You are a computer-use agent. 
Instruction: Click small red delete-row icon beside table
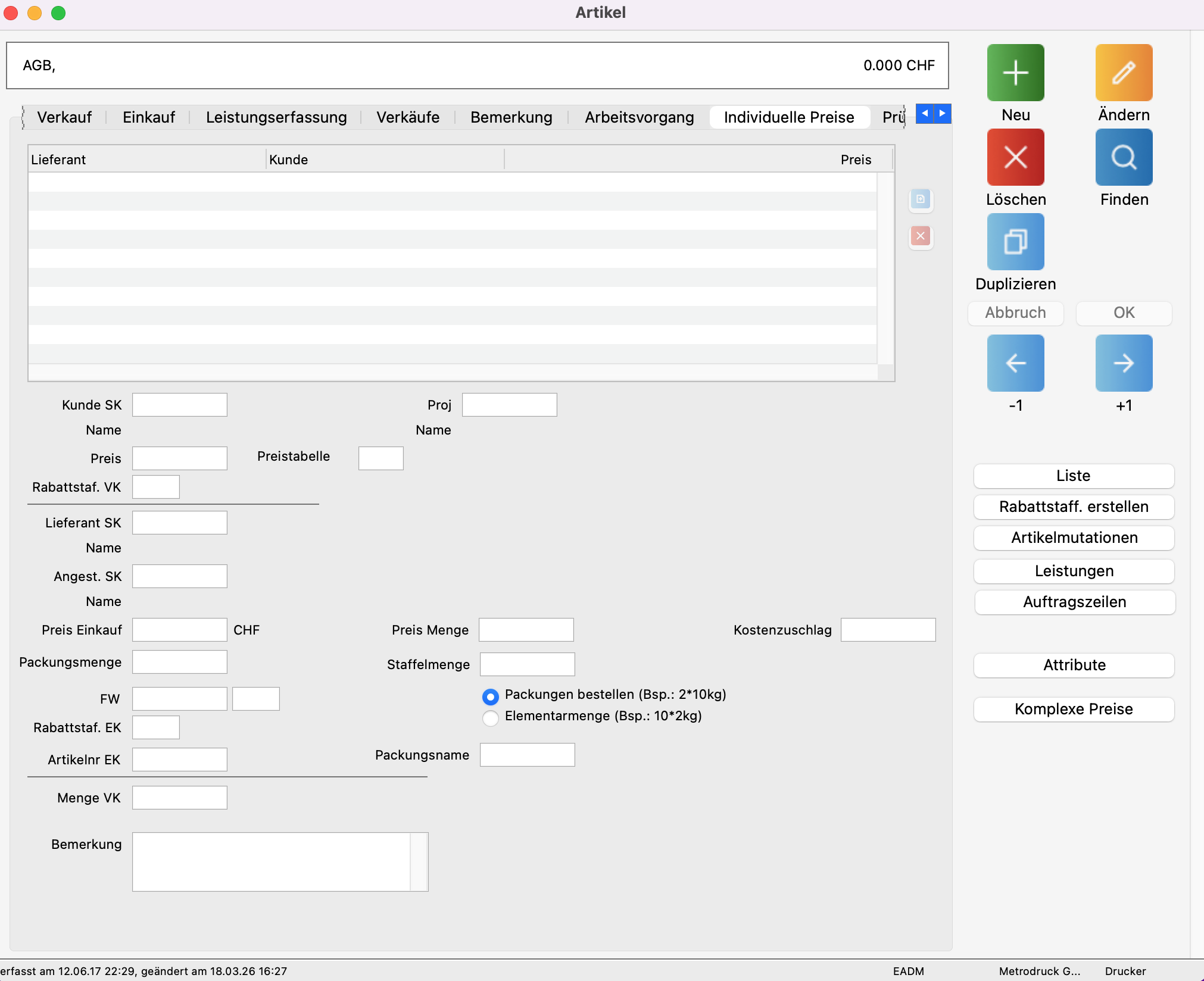click(x=921, y=236)
